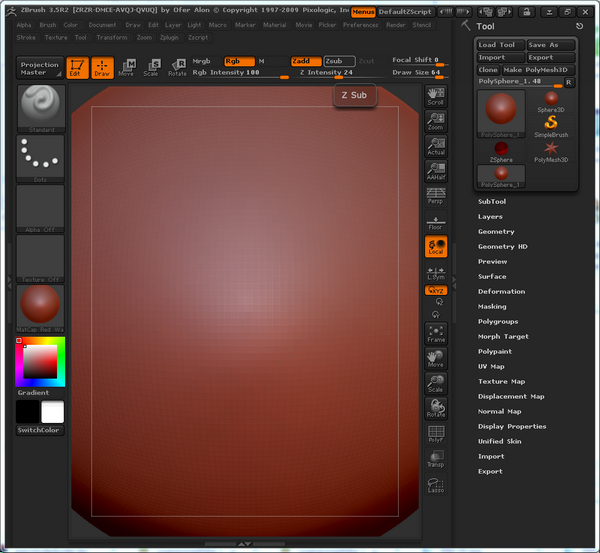Viewport: 600px width, 553px height.
Task: Adjust the Draw Size slider
Action: [x=418, y=73]
